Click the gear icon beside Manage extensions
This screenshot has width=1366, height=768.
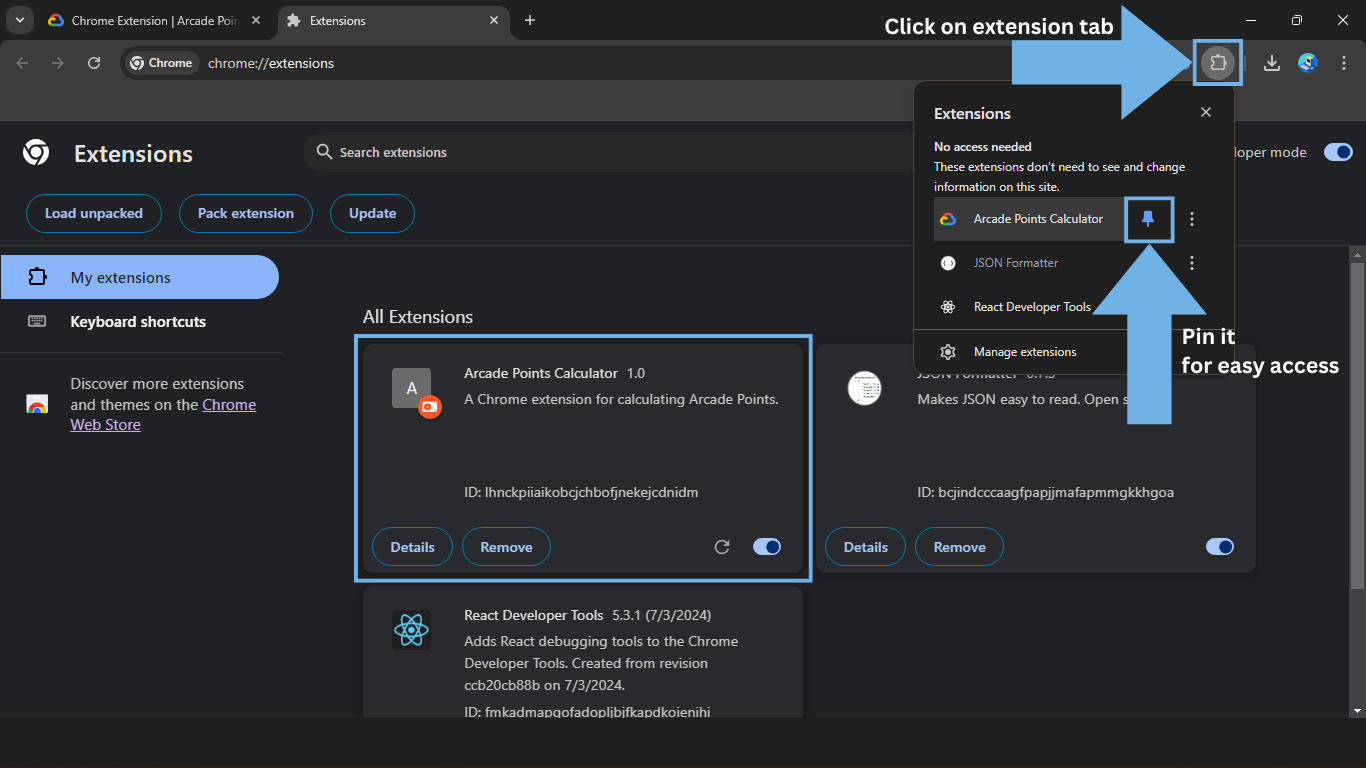(948, 352)
